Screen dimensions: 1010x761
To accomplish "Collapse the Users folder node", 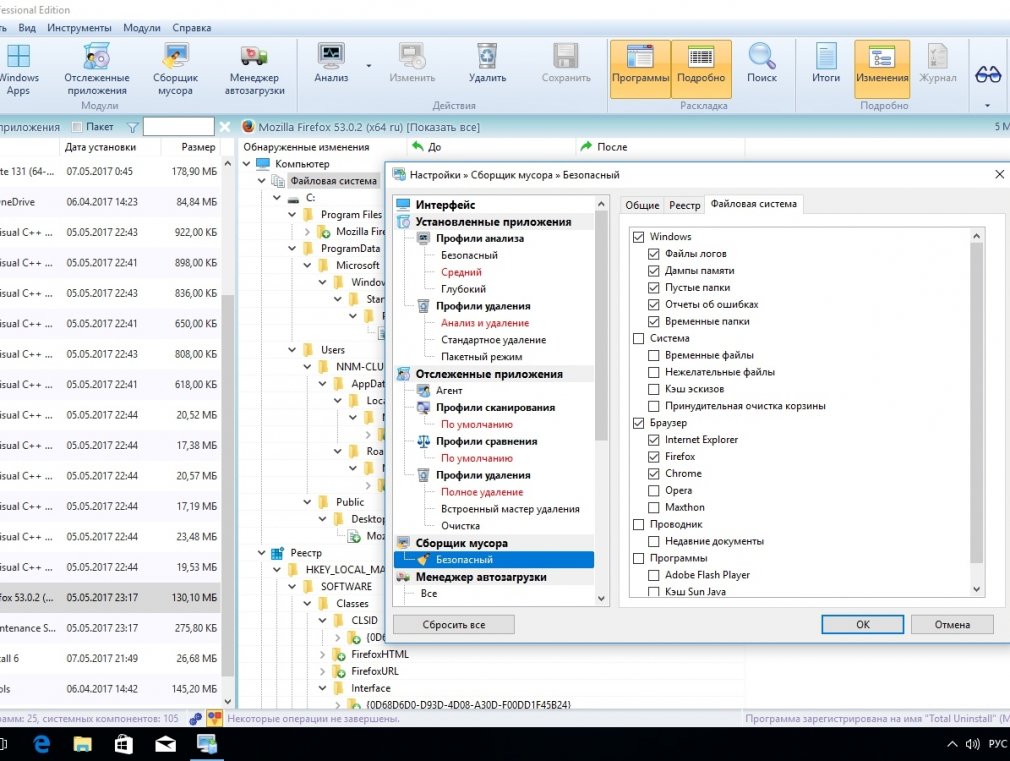I will click(x=292, y=350).
